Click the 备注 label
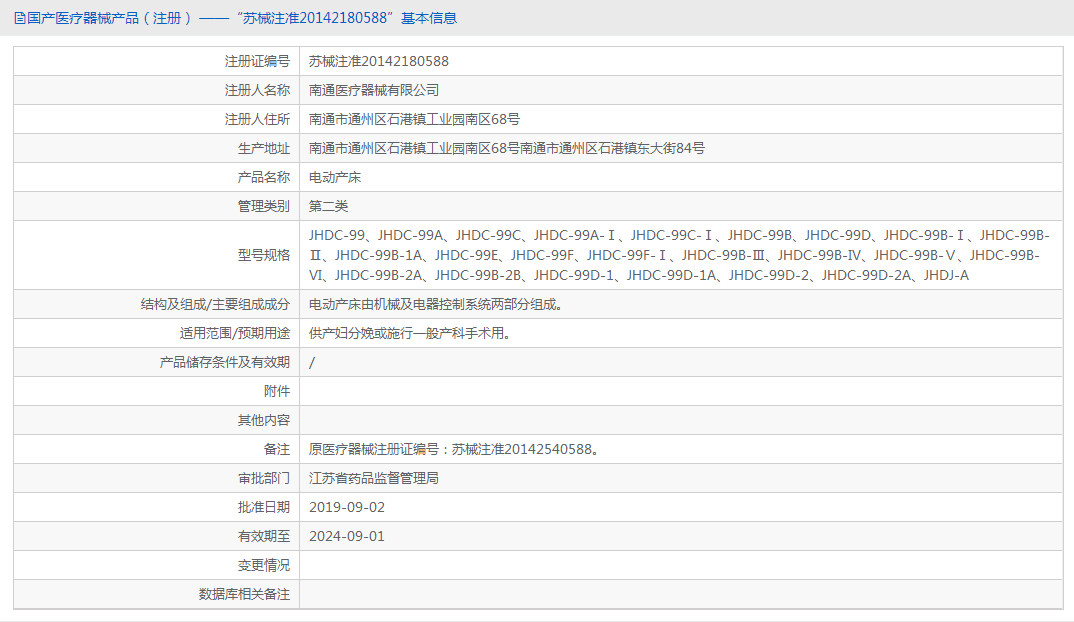This screenshot has height=622, width=1074. point(277,449)
